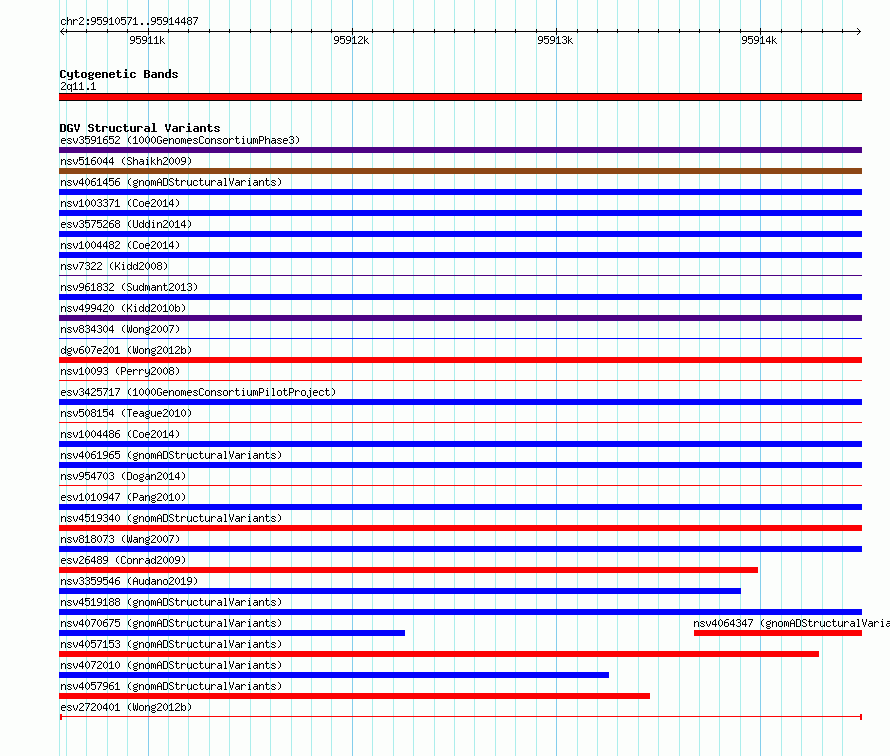This screenshot has height=756, width=890.
Task: Click the purple esv3591652 variant bar
Action: 460,150
